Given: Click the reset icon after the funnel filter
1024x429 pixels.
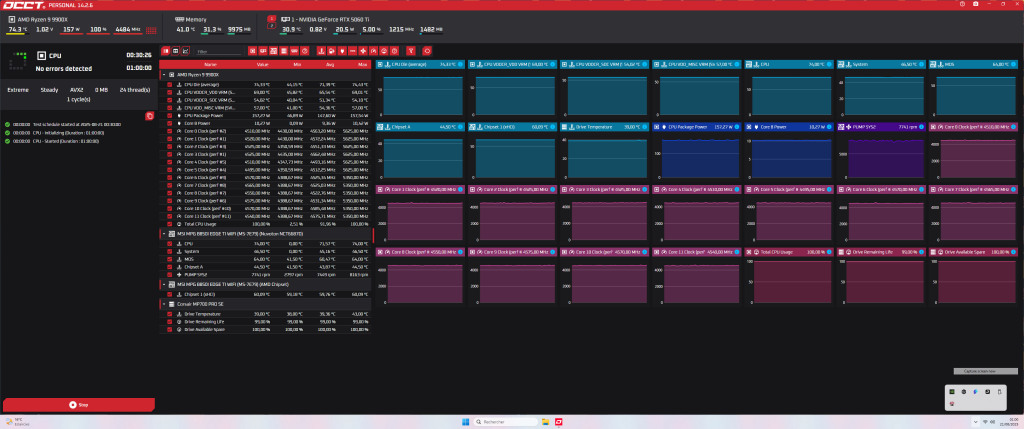Looking at the screenshot, I should pos(427,50).
